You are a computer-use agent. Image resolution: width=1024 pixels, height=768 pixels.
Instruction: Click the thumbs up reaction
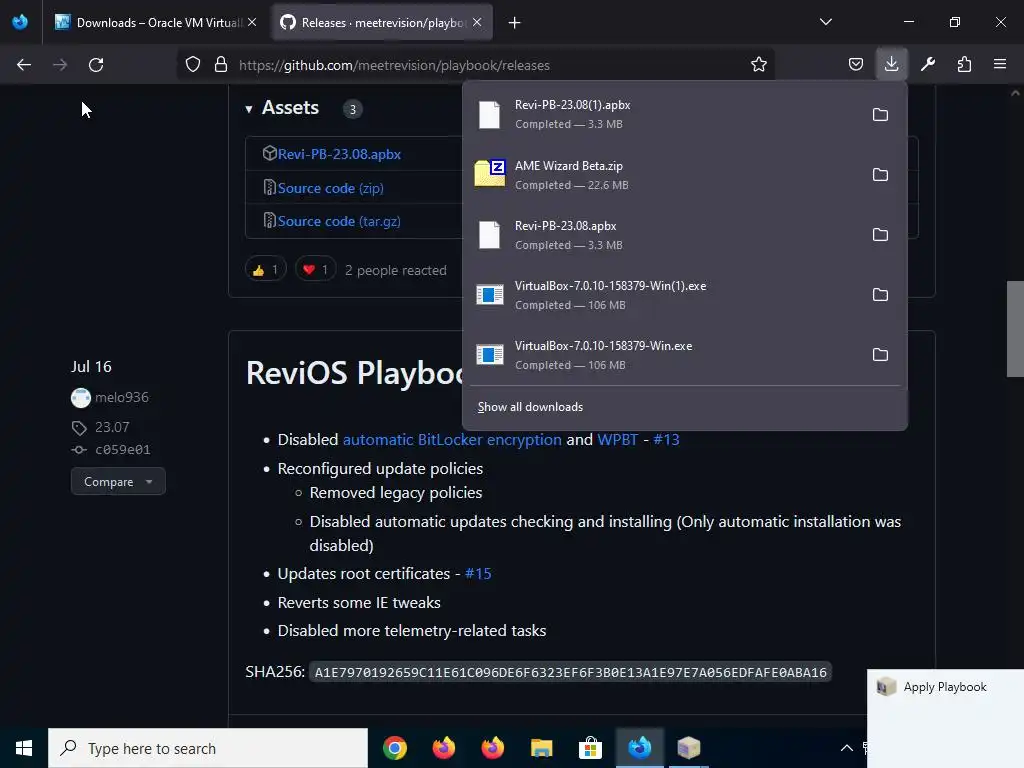266,270
